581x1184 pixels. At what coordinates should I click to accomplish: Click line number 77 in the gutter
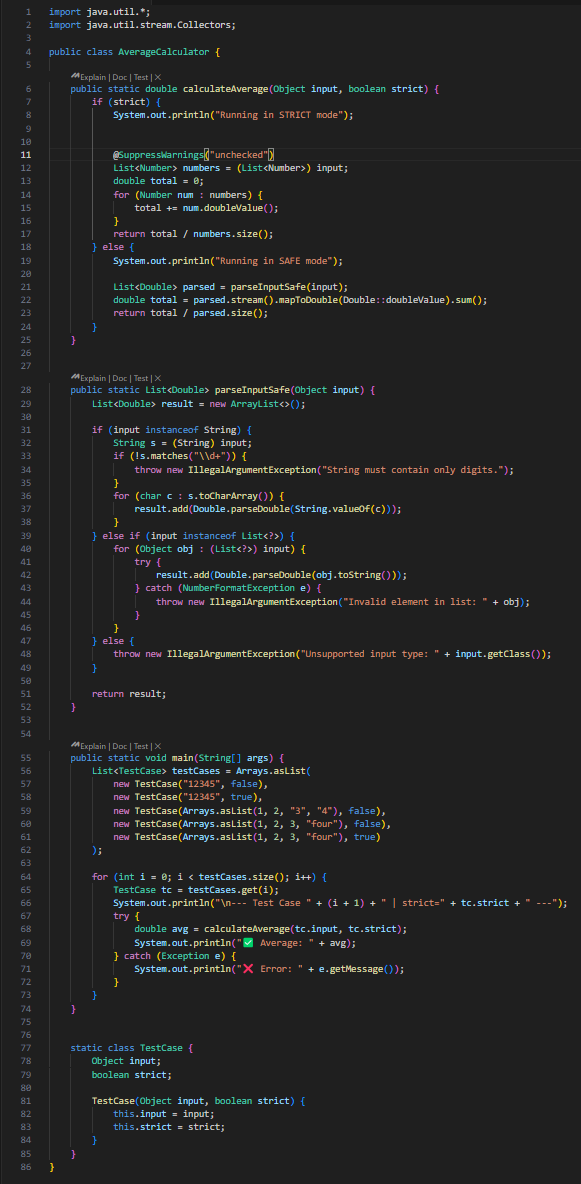[x=26, y=1048]
